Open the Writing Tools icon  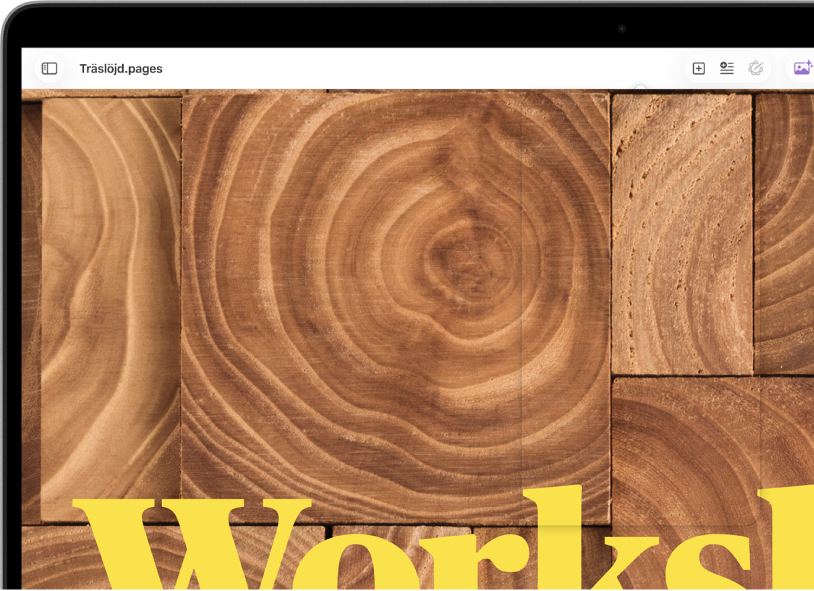pyautogui.click(x=756, y=68)
